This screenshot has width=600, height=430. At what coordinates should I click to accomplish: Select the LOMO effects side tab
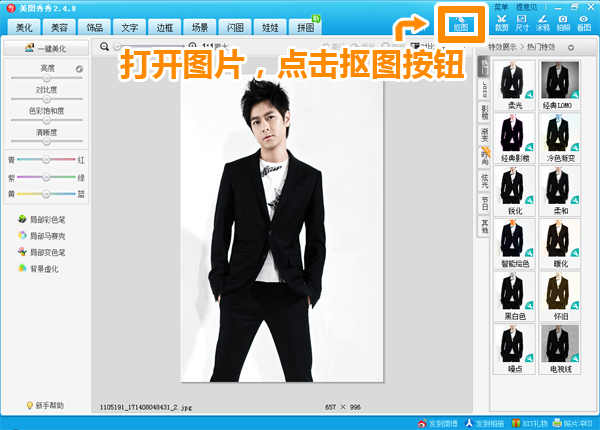[x=484, y=90]
